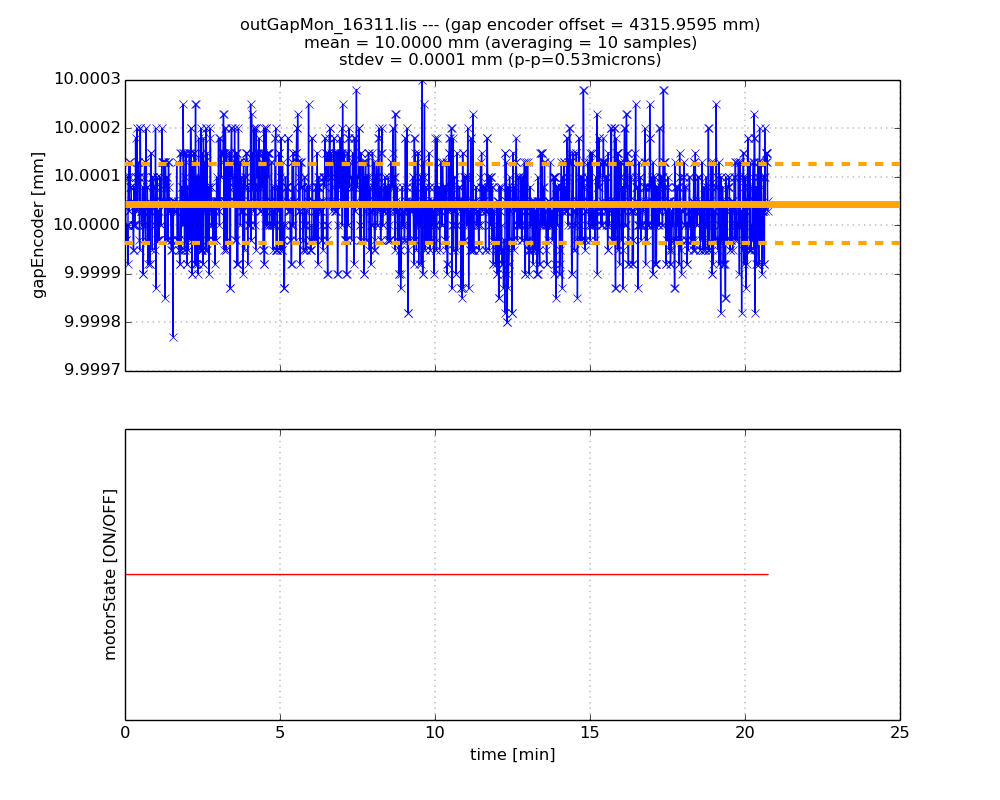The height and width of the screenshot is (800, 1000).
Task: Click the time [min] x-axis label
Action: point(512,755)
